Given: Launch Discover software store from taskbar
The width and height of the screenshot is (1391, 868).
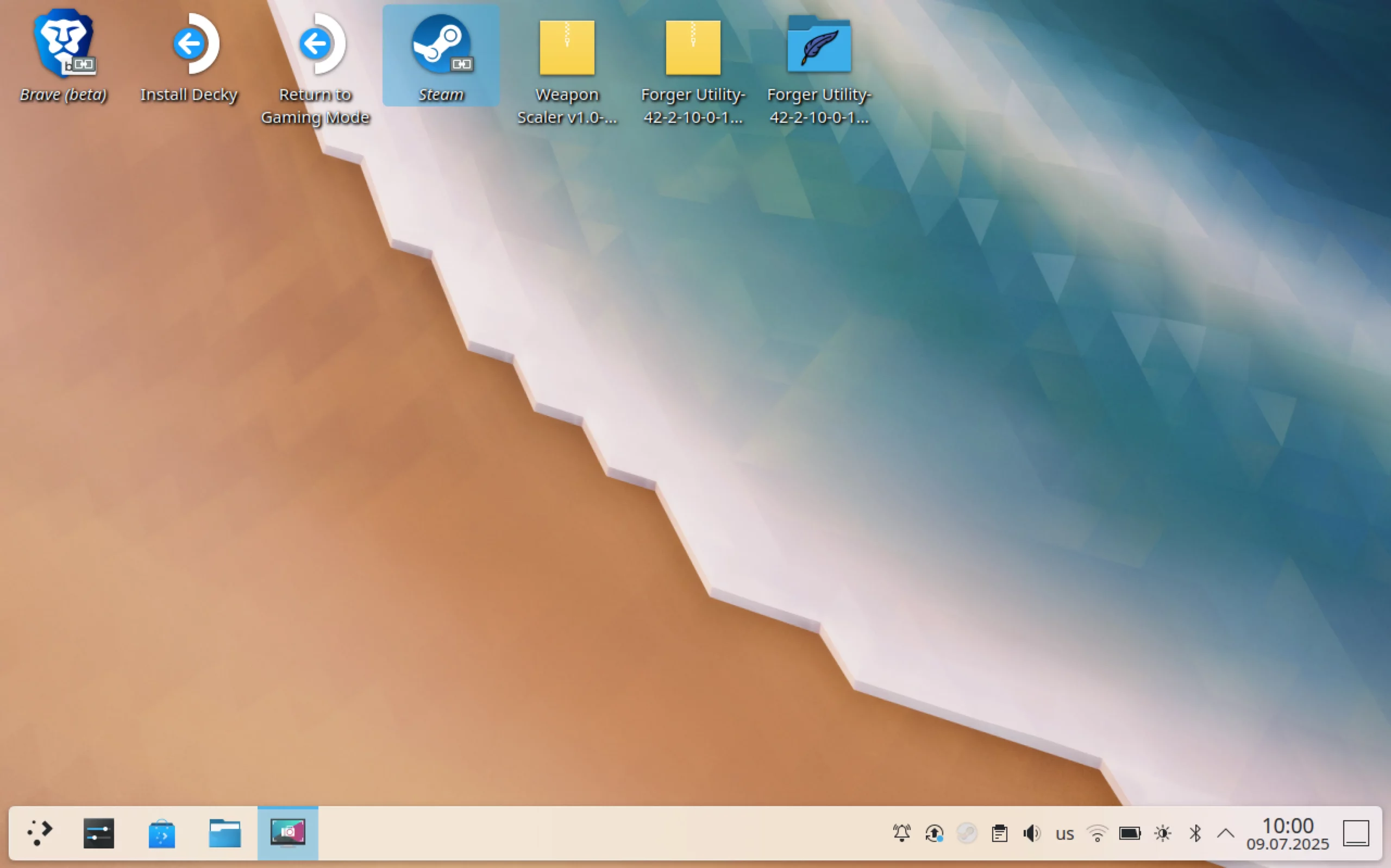Looking at the screenshot, I should [x=162, y=833].
